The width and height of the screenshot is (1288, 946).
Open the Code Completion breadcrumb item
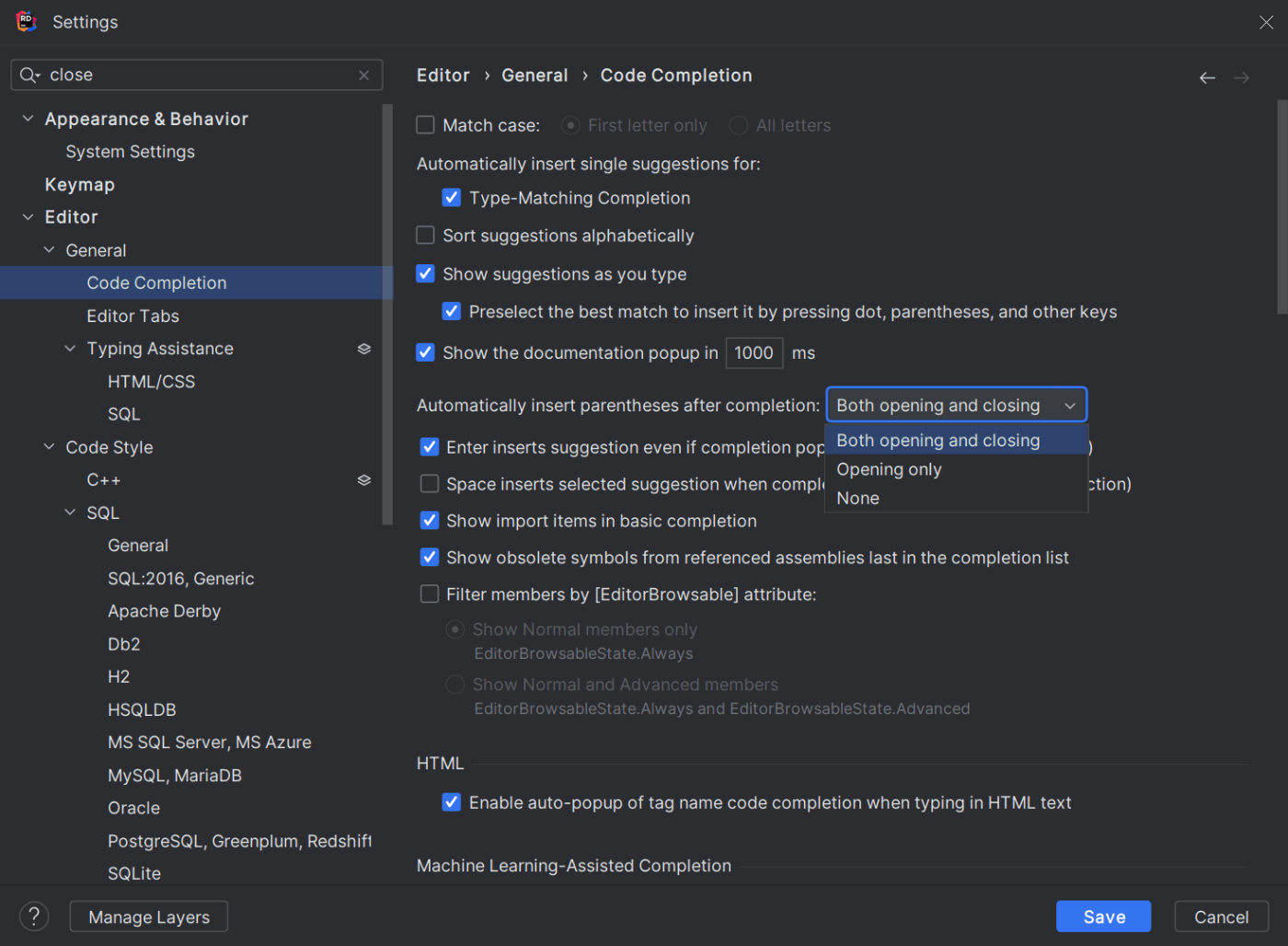click(676, 75)
